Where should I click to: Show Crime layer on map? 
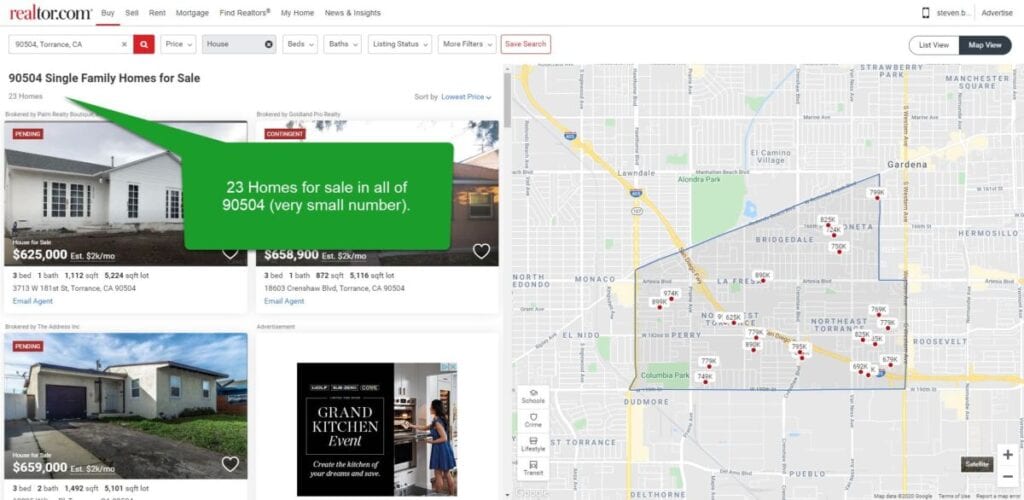coord(533,419)
